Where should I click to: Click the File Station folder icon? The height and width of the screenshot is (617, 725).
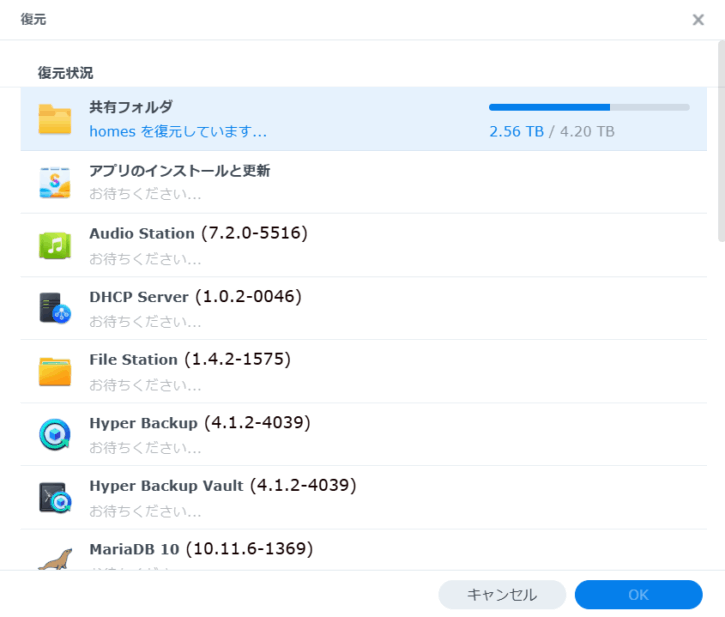pos(55,371)
